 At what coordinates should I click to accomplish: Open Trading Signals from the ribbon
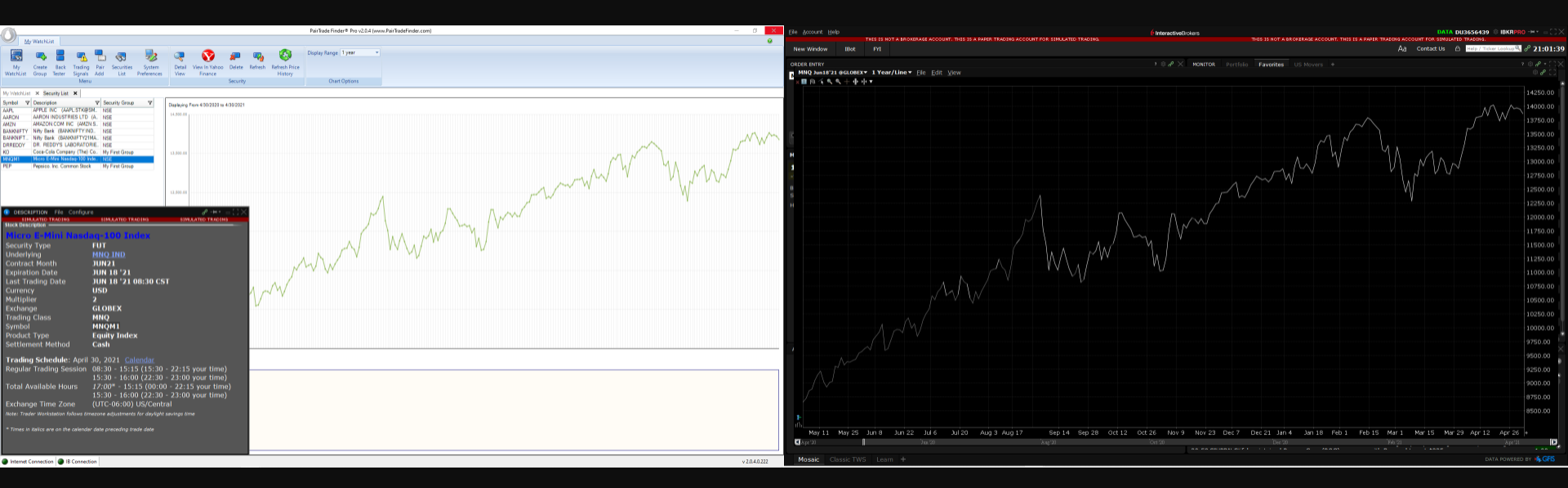(x=81, y=62)
